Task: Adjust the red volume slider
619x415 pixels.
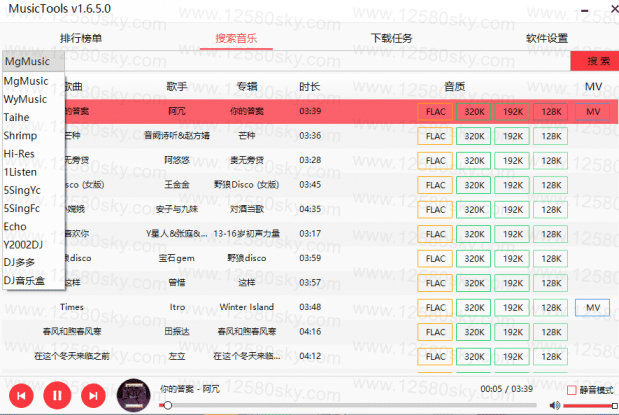Action: (x=590, y=406)
